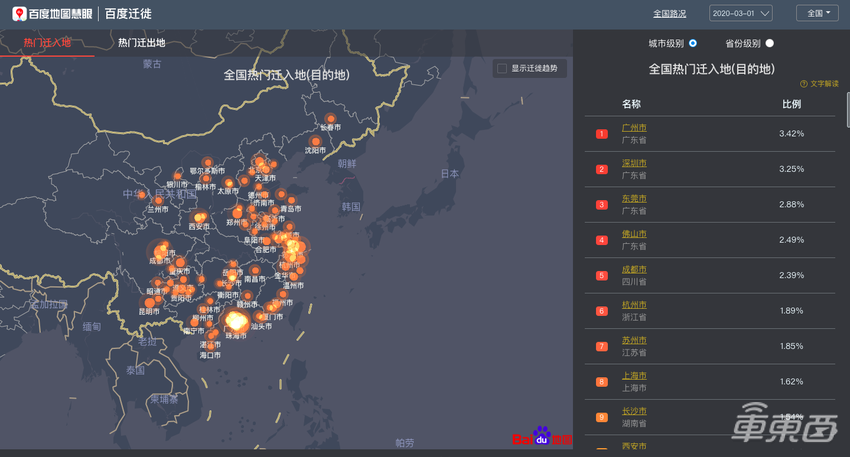Switch to the 热门迁入地 tab

[x=47, y=43]
